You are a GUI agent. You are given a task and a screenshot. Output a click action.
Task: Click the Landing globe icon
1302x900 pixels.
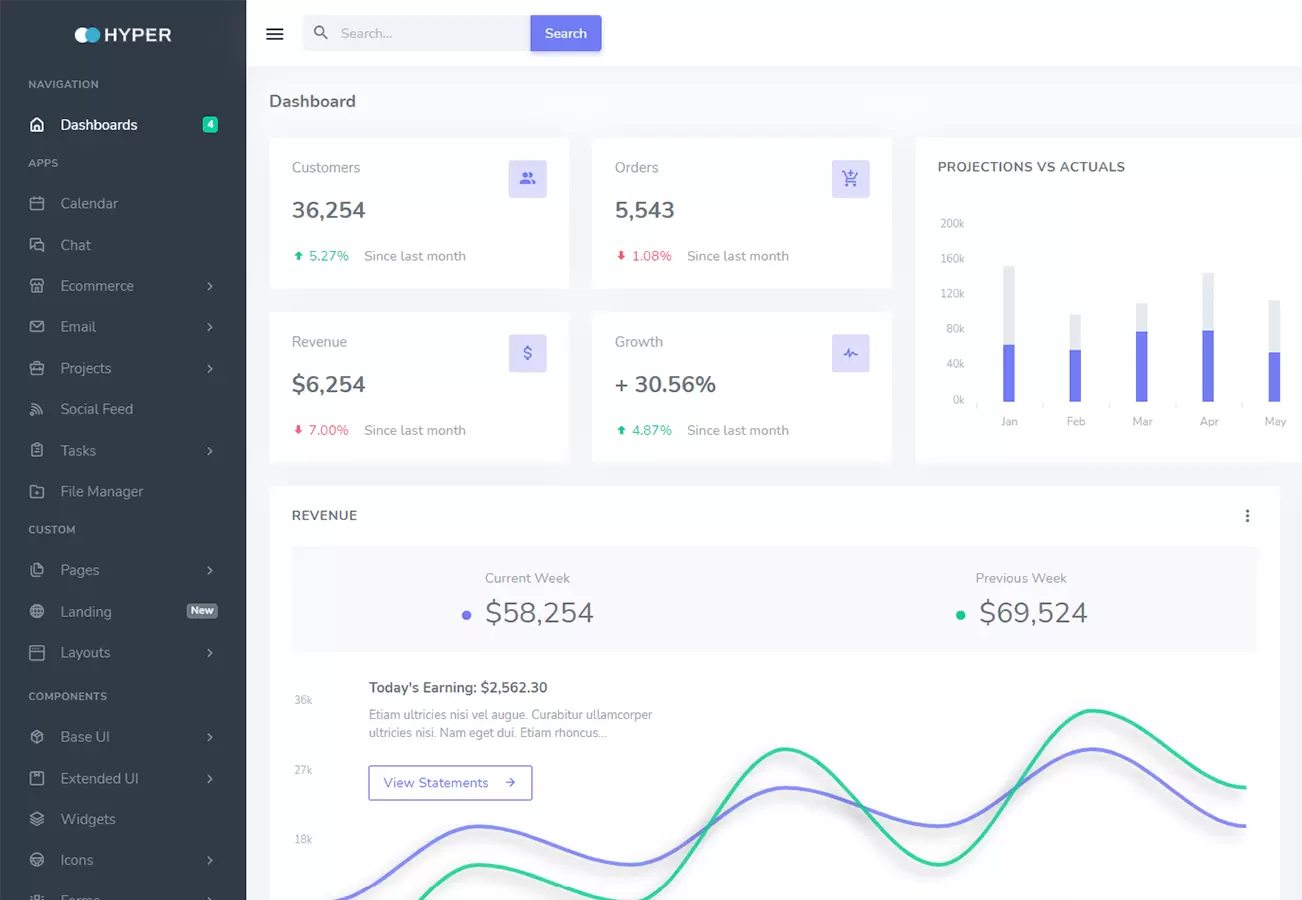coord(37,612)
